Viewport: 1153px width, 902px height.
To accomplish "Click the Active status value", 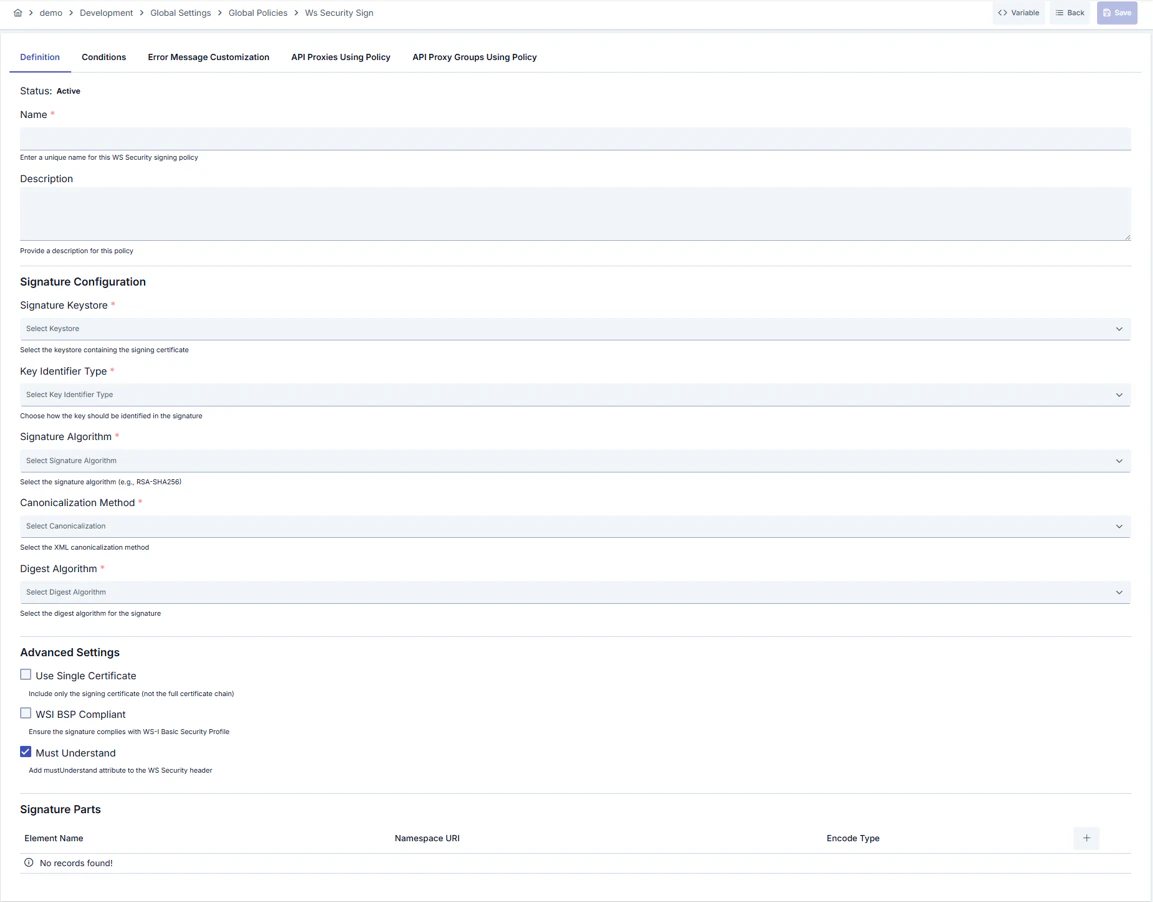I will (68, 91).
